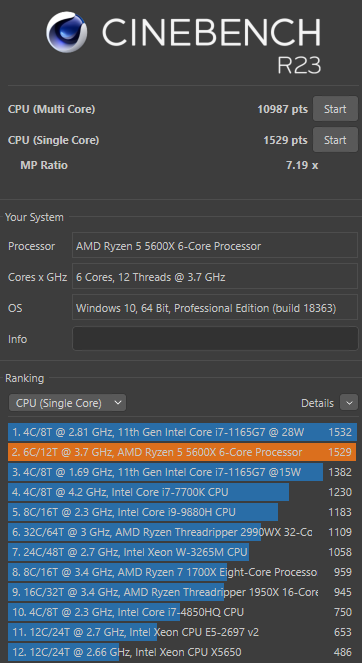Screen dimensions: 362x663
Task: Select highlighted ranking row Ryzen 5 5600X
Action: point(182,452)
